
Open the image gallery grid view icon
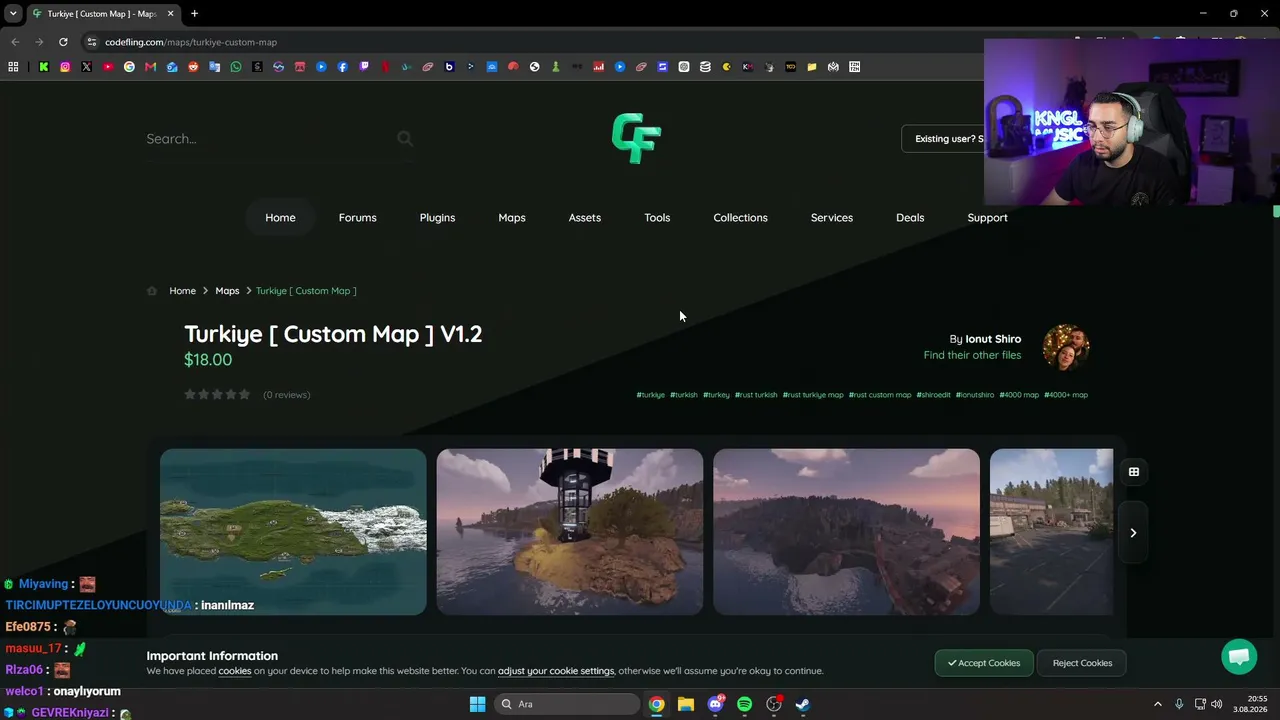click(x=1134, y=472)
